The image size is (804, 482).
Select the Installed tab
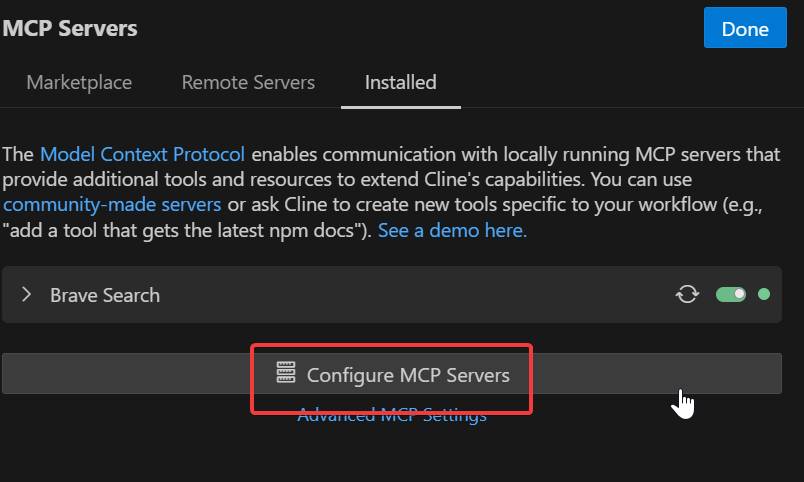click(400, 82)
